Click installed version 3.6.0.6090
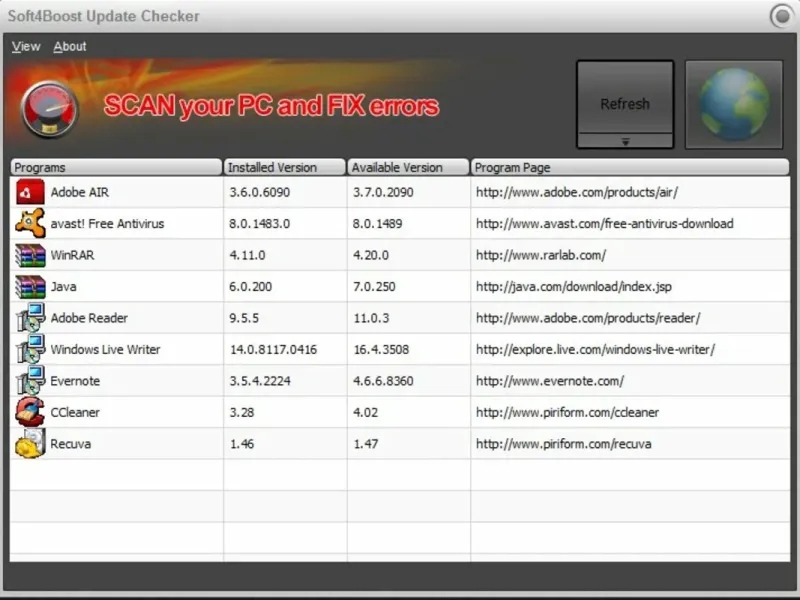 pos(260,192)
